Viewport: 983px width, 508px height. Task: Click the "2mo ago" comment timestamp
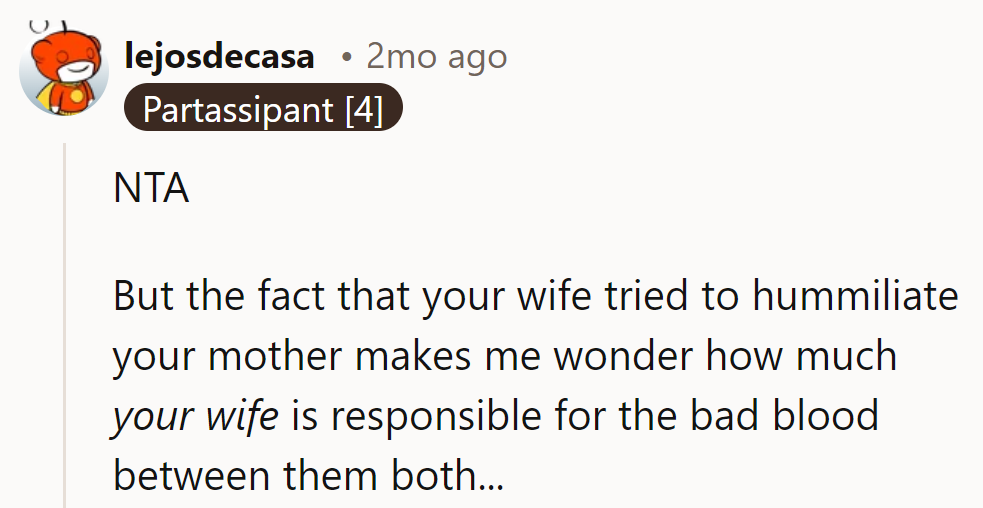pyautogui.click(x=436, y=57)
